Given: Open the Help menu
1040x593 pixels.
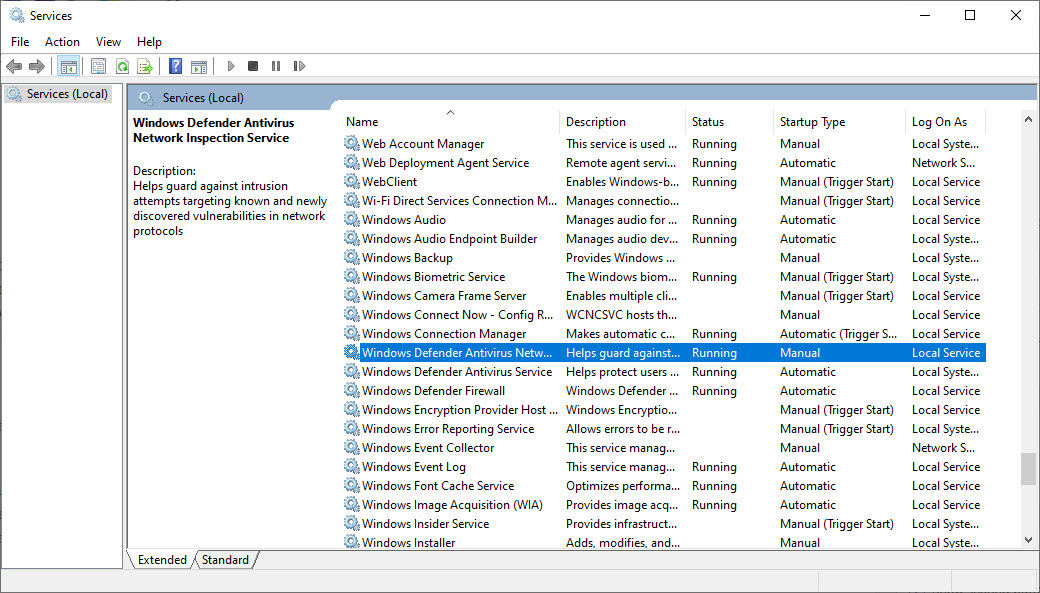Looking at the screenshot, I should [x=149, y=42].
